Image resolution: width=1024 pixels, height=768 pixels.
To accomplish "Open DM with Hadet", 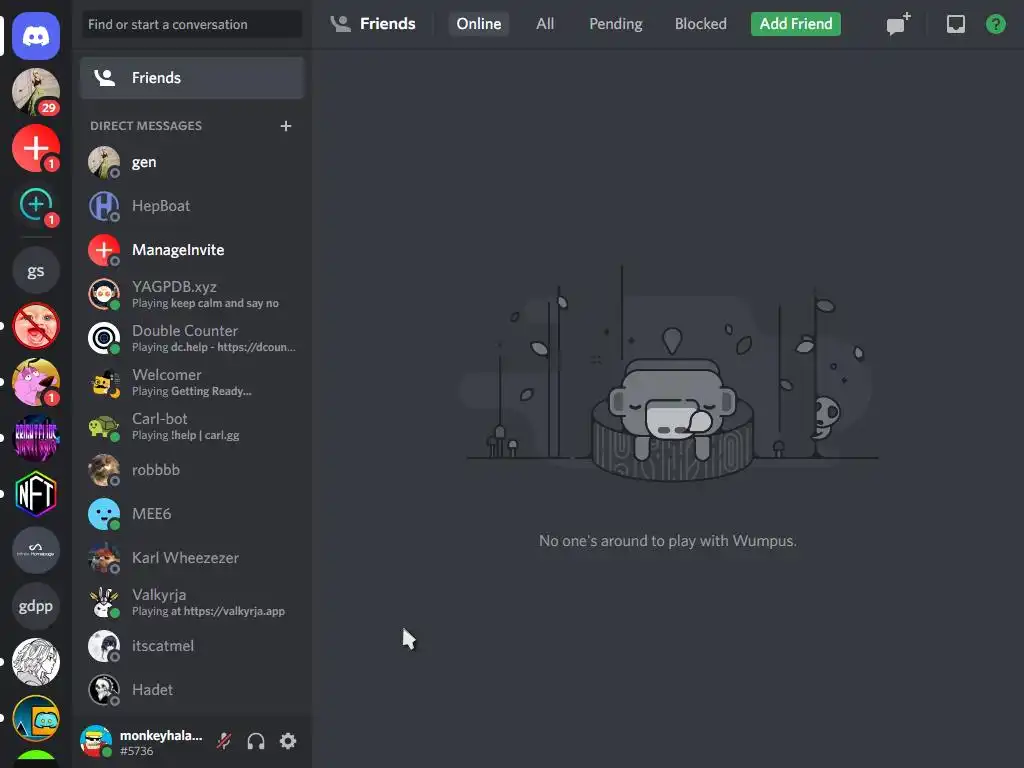I will click(192, 690).
